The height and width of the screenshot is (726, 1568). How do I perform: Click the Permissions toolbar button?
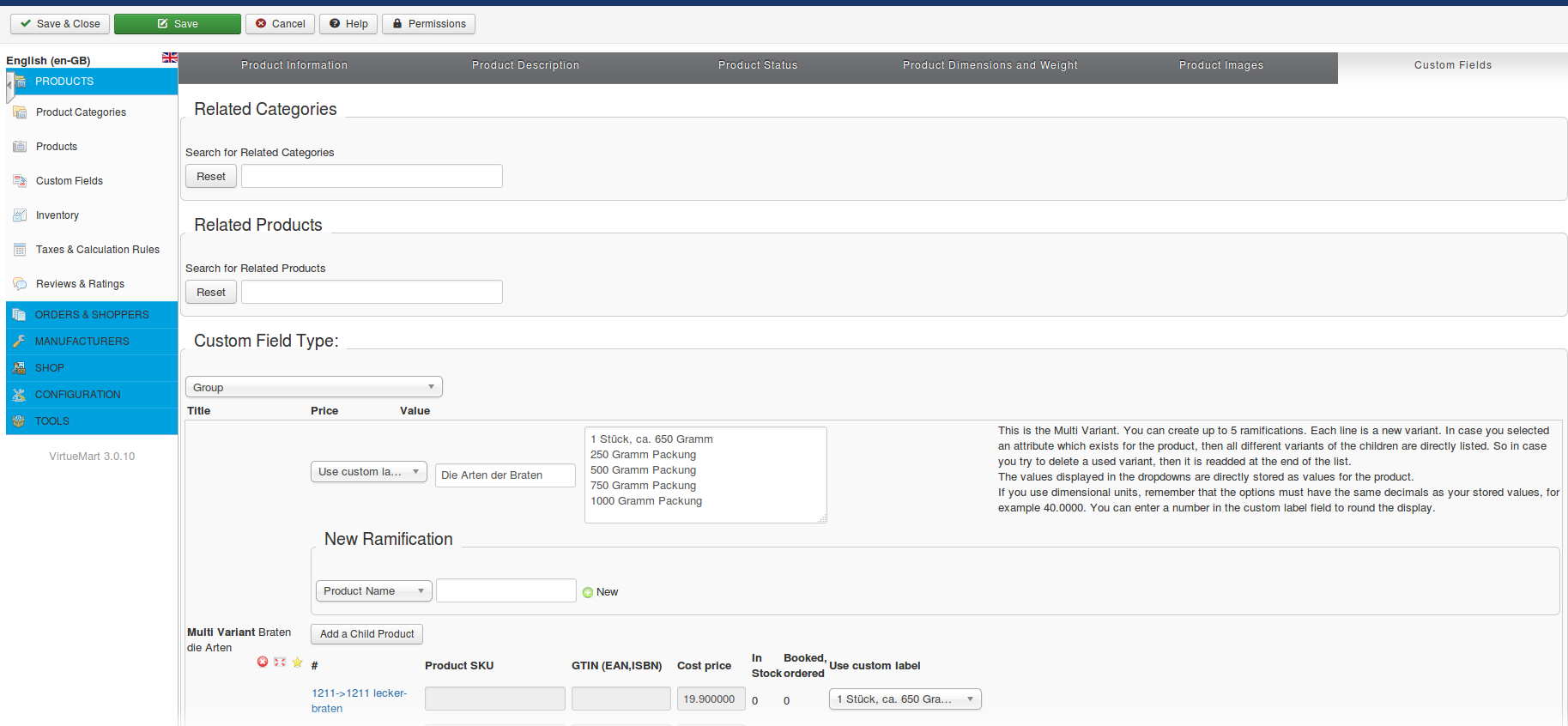click(428, 24)
